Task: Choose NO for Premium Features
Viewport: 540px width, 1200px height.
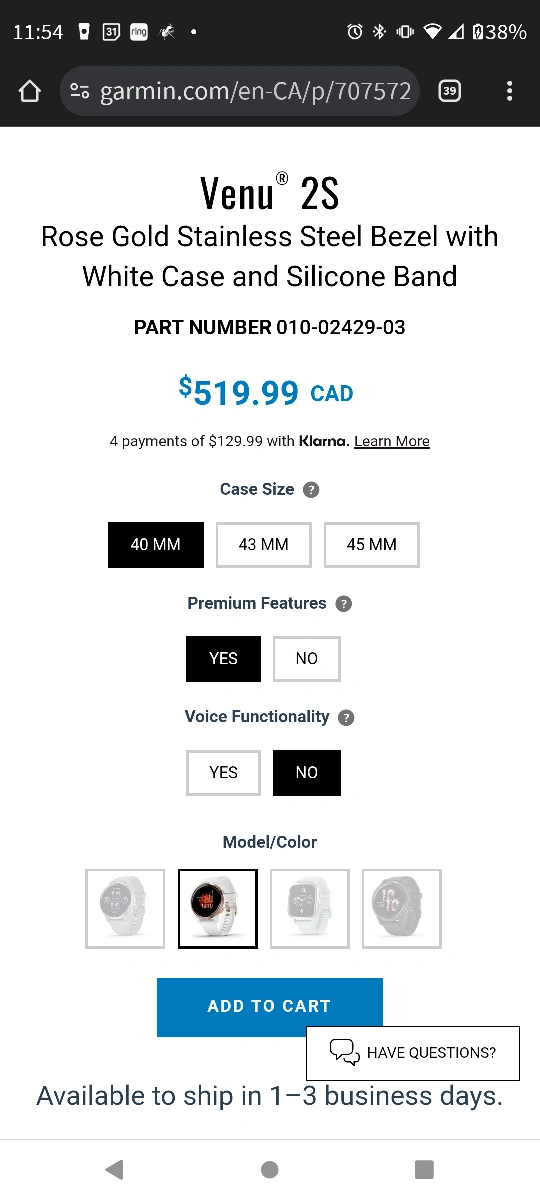Action: tap(307, 659)
